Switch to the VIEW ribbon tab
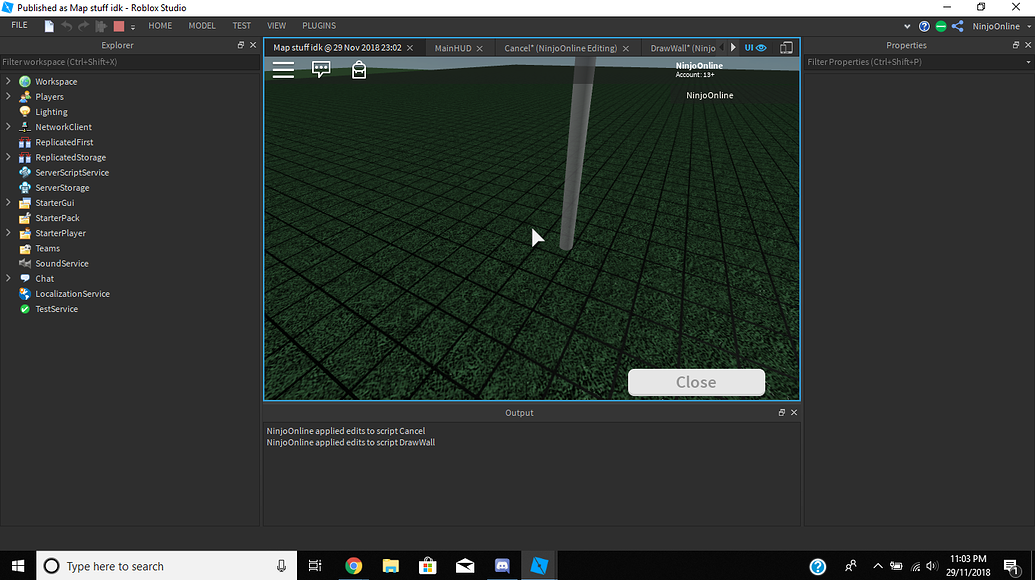Image resolution: width=1035 pixels, height=580 pixels. 277,26
